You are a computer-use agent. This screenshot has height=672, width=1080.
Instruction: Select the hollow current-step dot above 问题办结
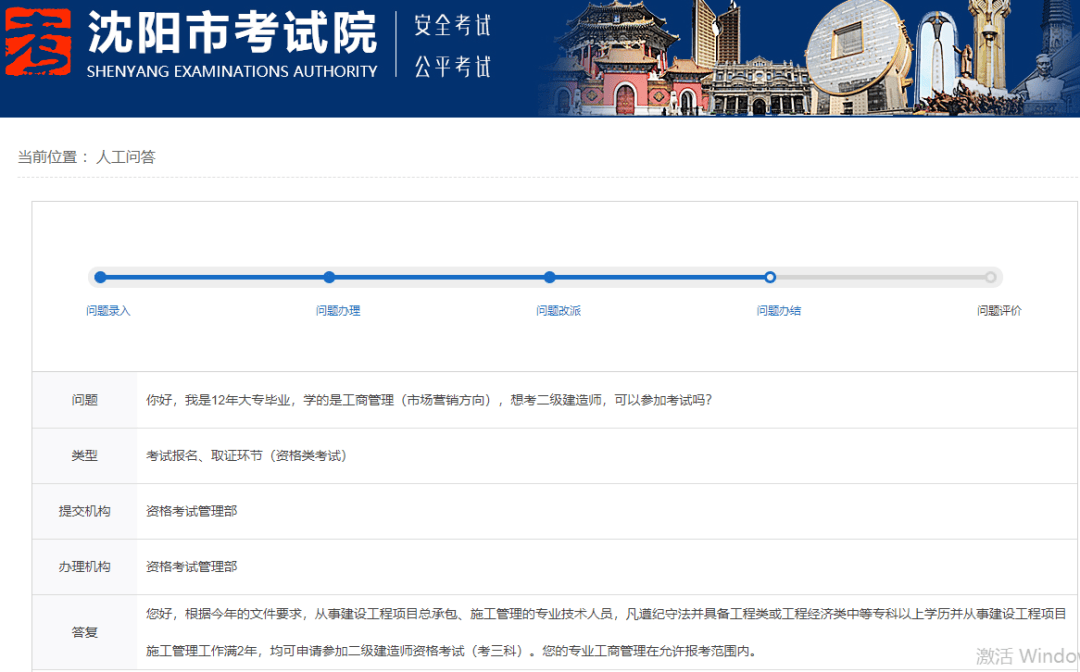770,277
